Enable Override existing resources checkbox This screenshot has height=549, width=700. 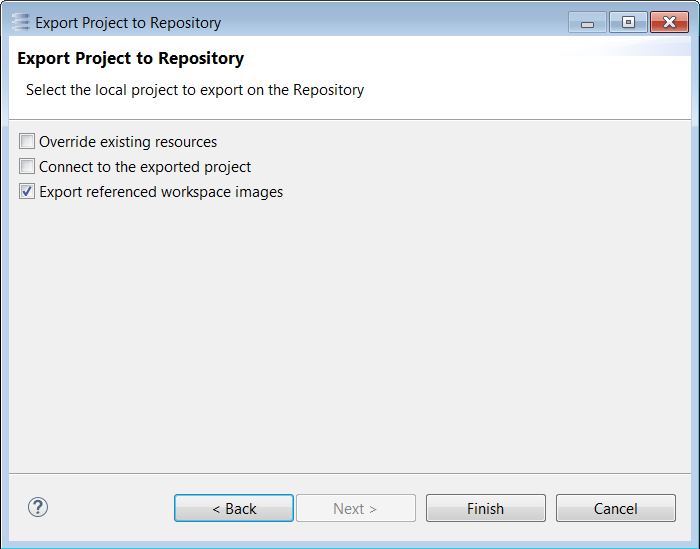coord(27,141)
